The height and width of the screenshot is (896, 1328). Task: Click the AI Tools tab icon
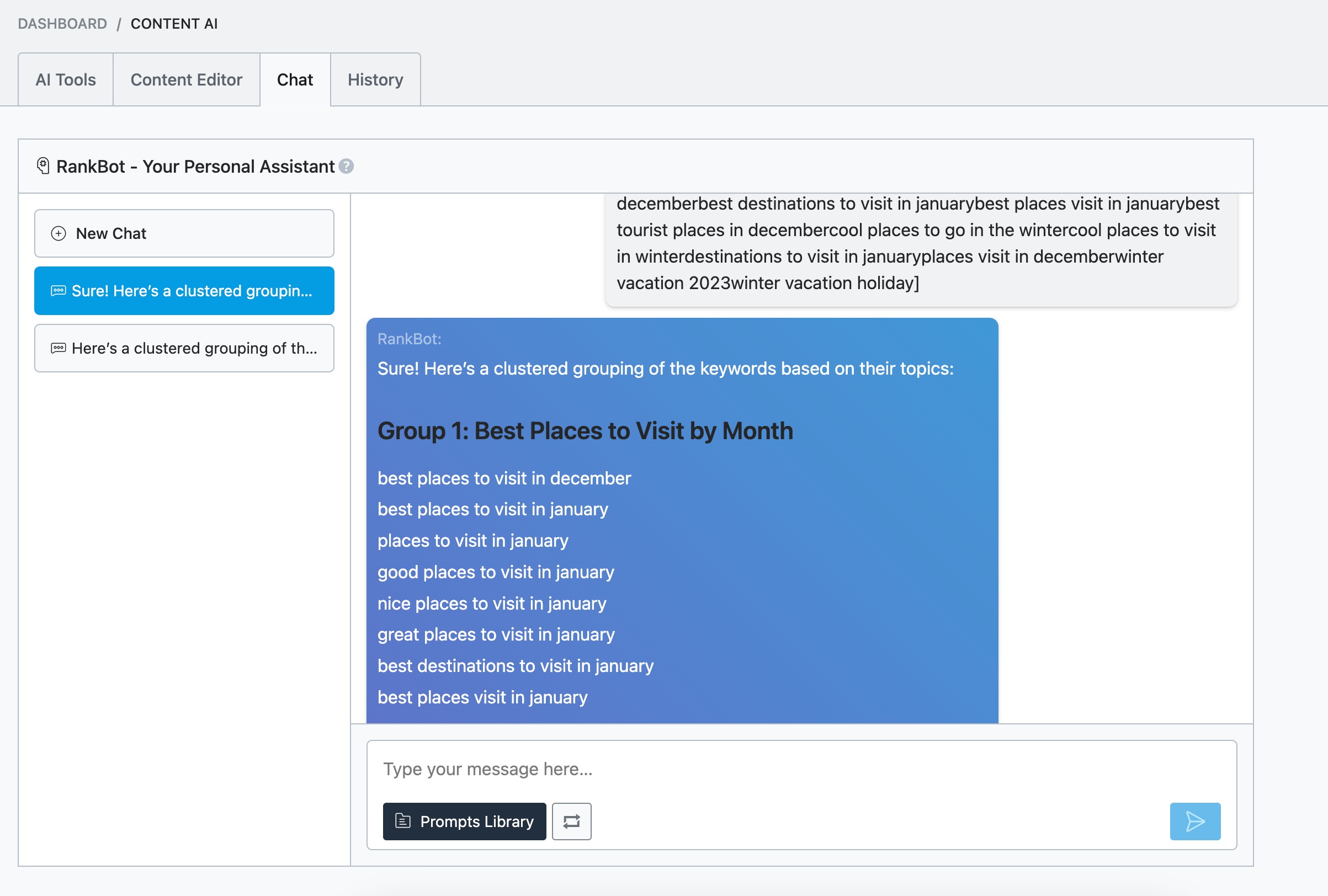point(65,78)
